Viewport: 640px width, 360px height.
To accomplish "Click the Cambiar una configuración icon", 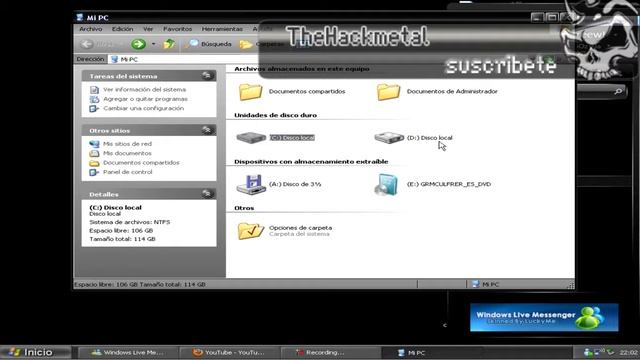I will point(94,108).
